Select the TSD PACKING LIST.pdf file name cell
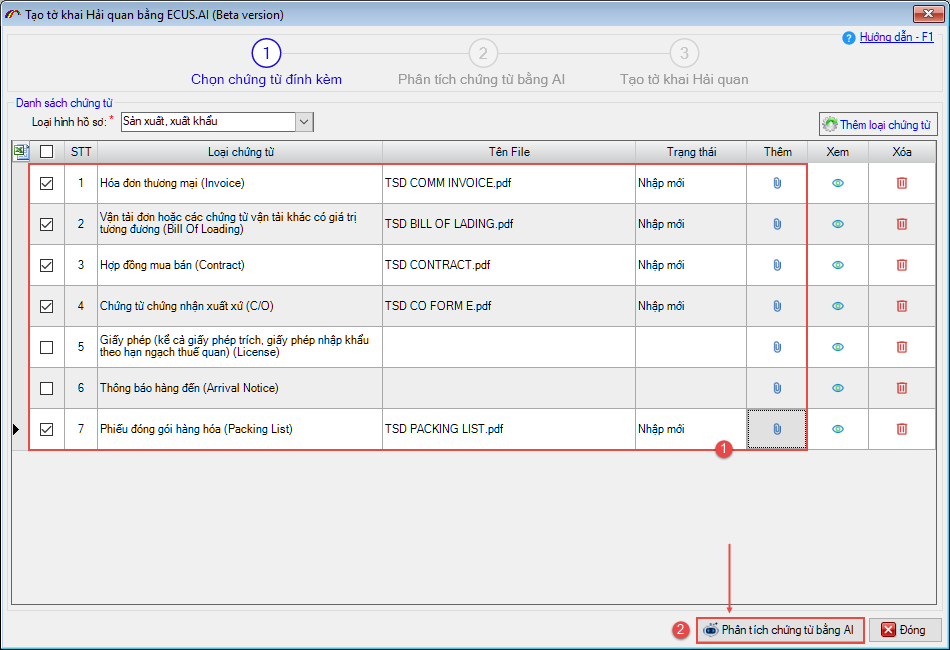Image resolution: width=950 pixels, height=650 pixels. [508, 429]
